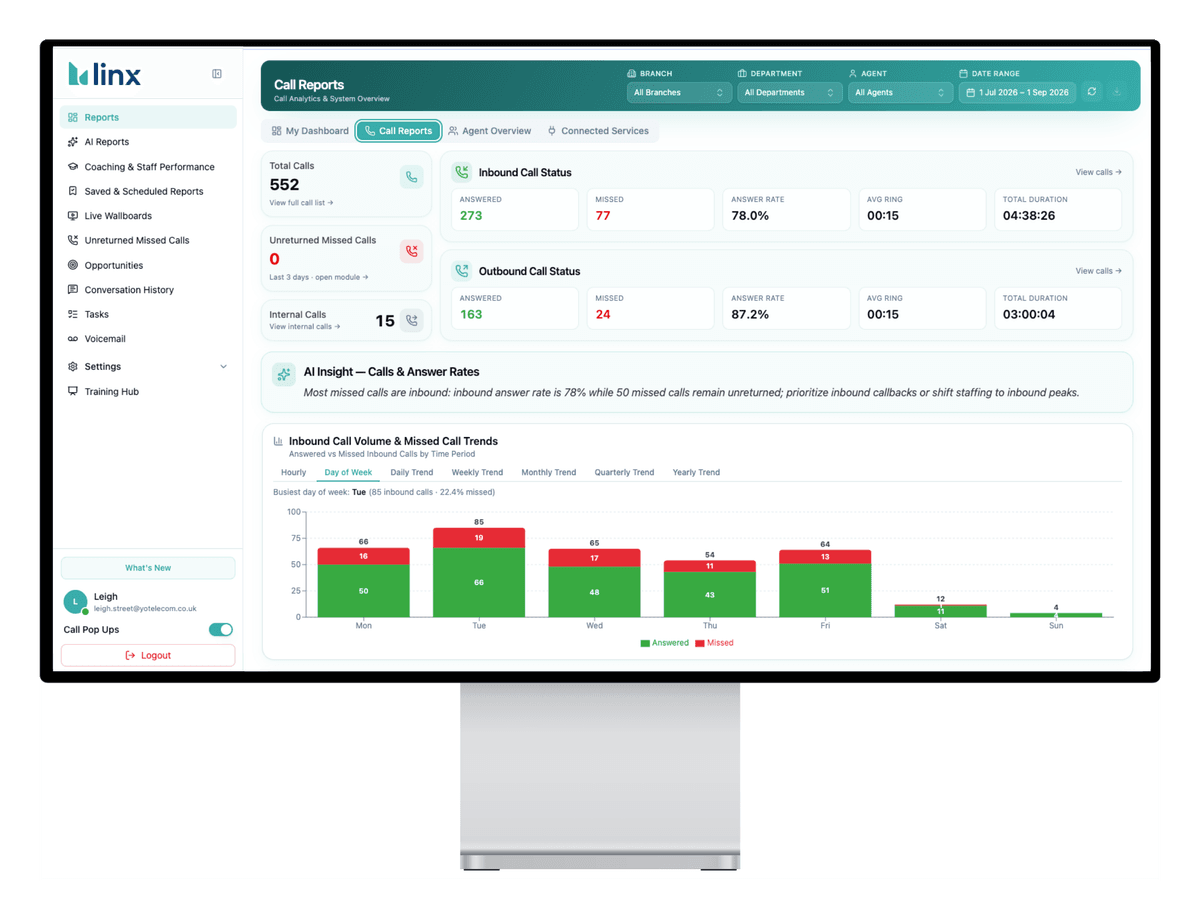Click the Total Calls phone icon

[x=411, y=177]
